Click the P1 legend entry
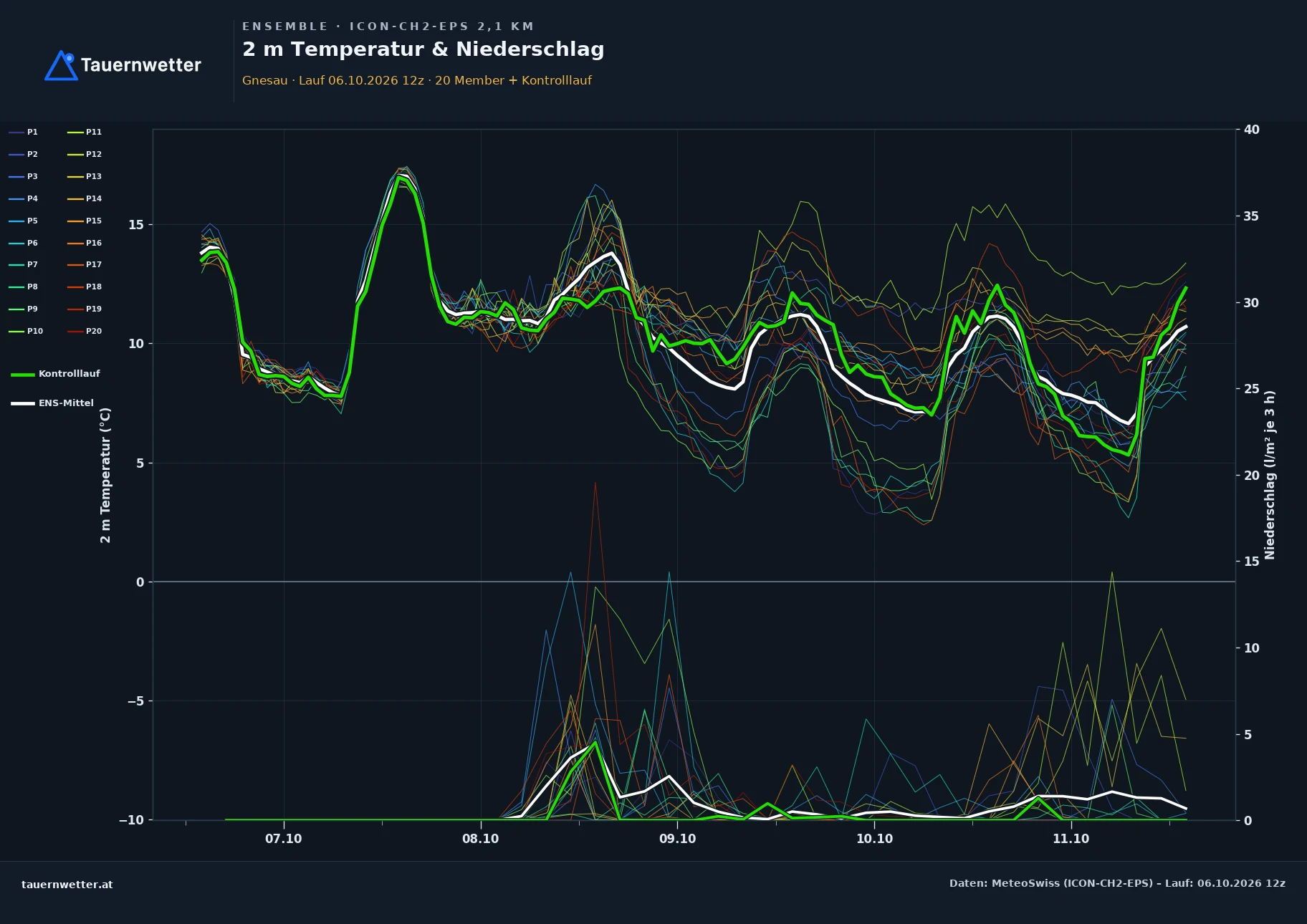This screenshot has height=924, width=1307. click(x=24, y=132)
